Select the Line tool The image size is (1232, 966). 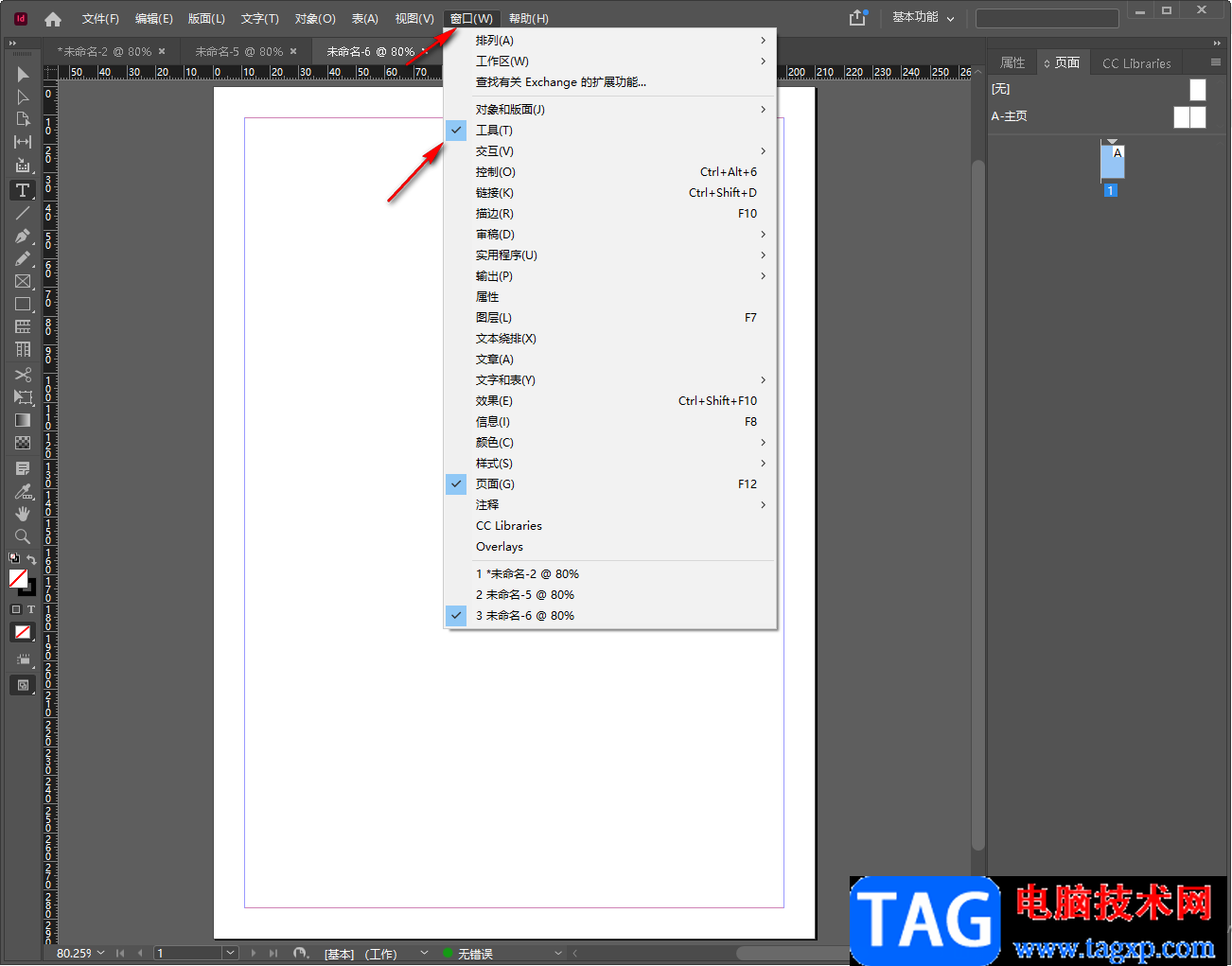(x=23, y=213)
